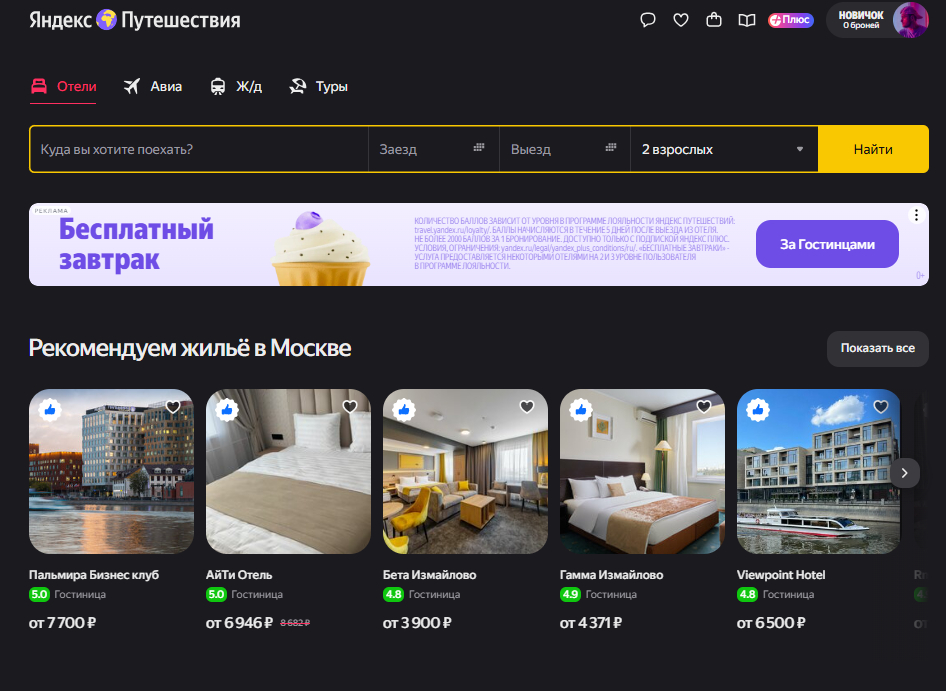Open the chat messages icon in header
The height and width of the screenshot is (691, 946).
[647, 20]
